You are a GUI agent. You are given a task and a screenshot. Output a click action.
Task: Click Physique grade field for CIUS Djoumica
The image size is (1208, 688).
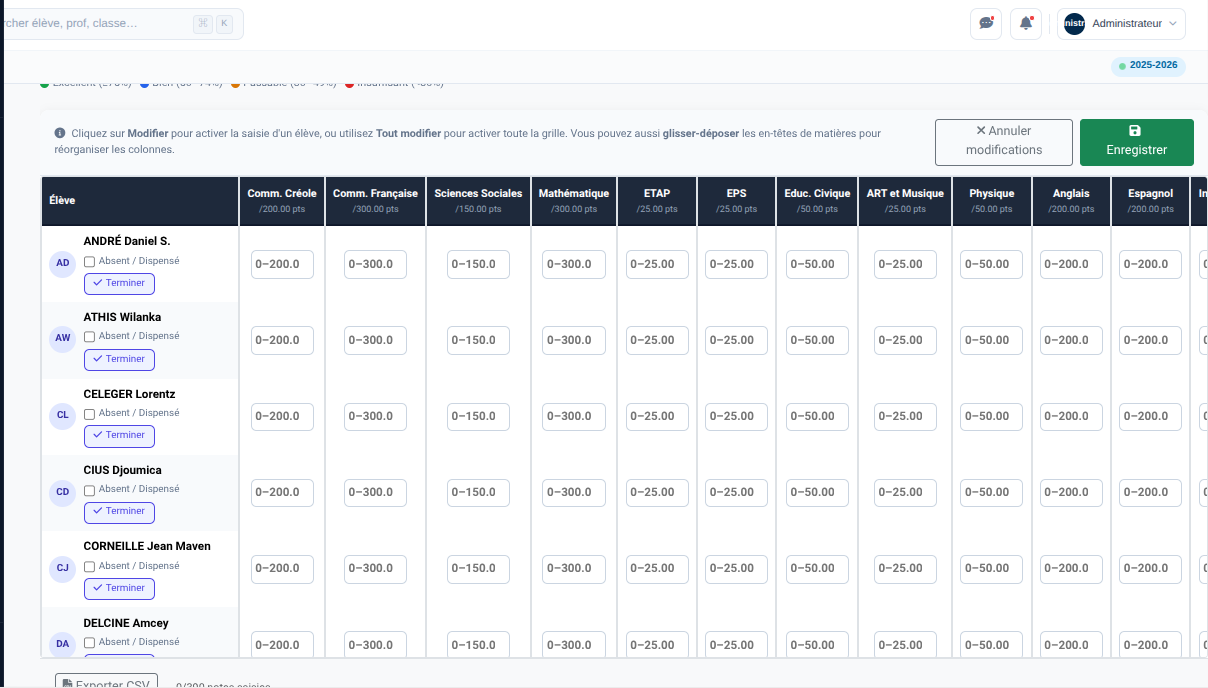pyautogui.click(x=991, y=492)
